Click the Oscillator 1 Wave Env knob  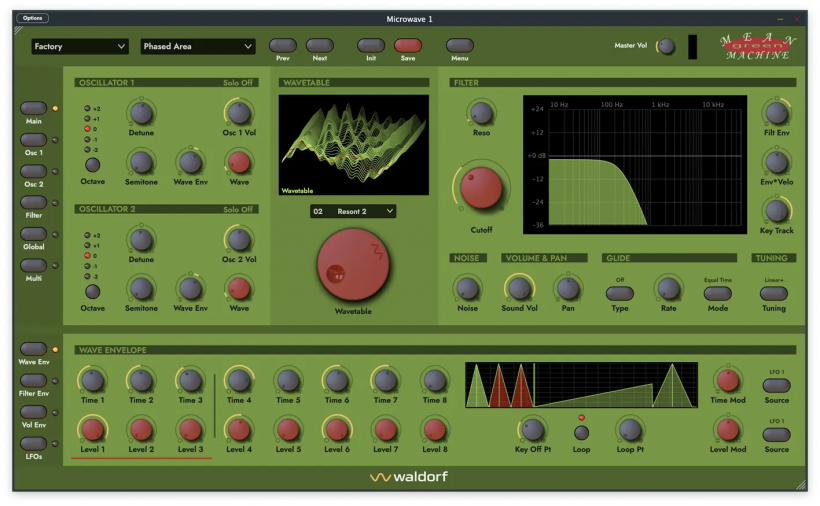click(x=190, y=162)
